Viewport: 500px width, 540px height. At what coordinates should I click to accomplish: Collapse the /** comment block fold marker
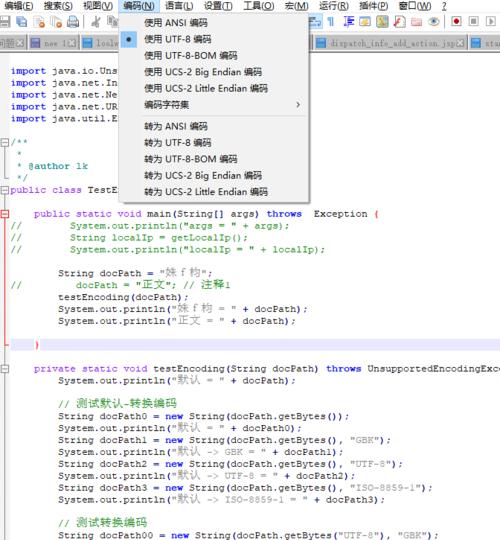(x=5, y=142)
